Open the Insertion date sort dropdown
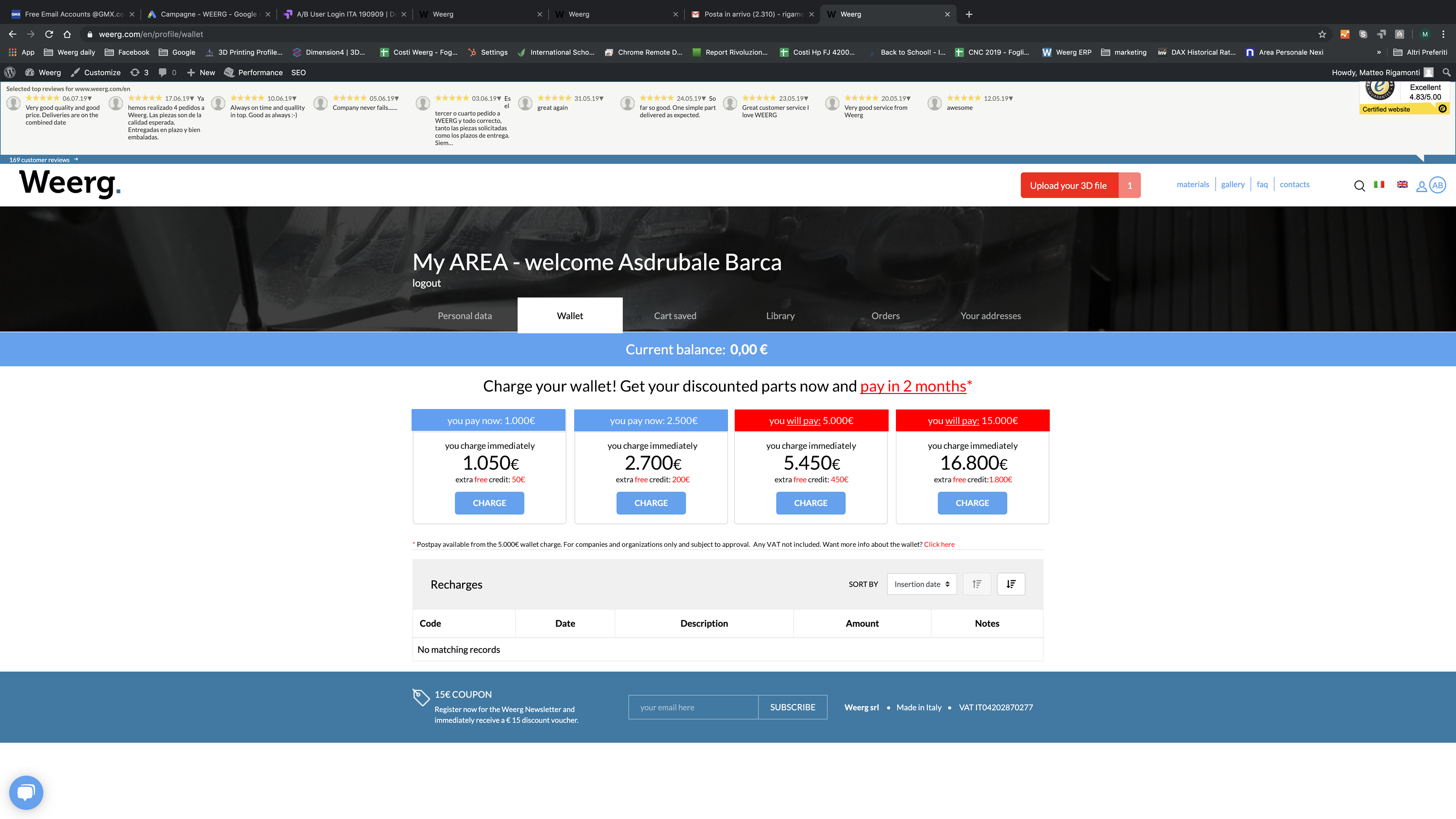This screenshot has width=1456, height=819. pos(921,584)
